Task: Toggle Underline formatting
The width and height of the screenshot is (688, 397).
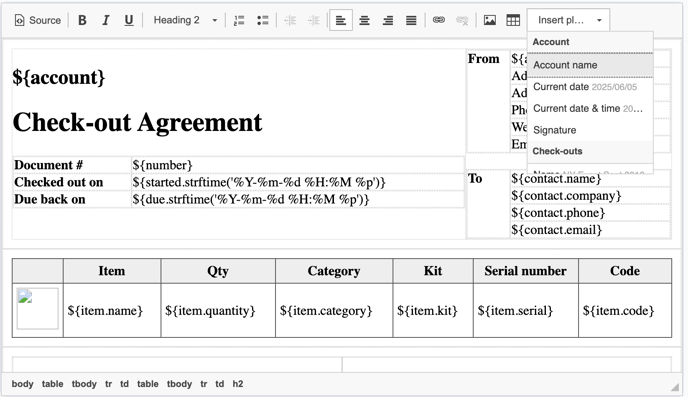Action: point(129,20)
